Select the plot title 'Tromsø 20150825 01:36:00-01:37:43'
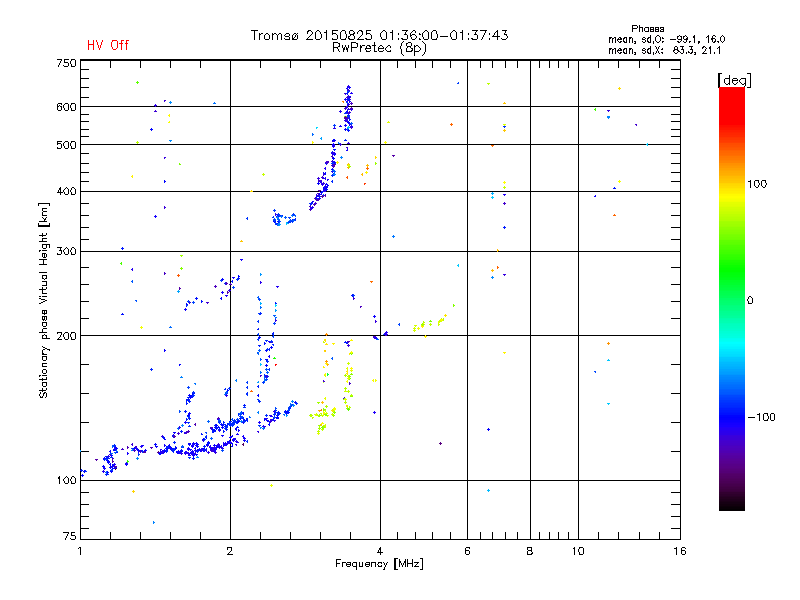The width and height of the screenshot is (800, 600). [380, 35]
